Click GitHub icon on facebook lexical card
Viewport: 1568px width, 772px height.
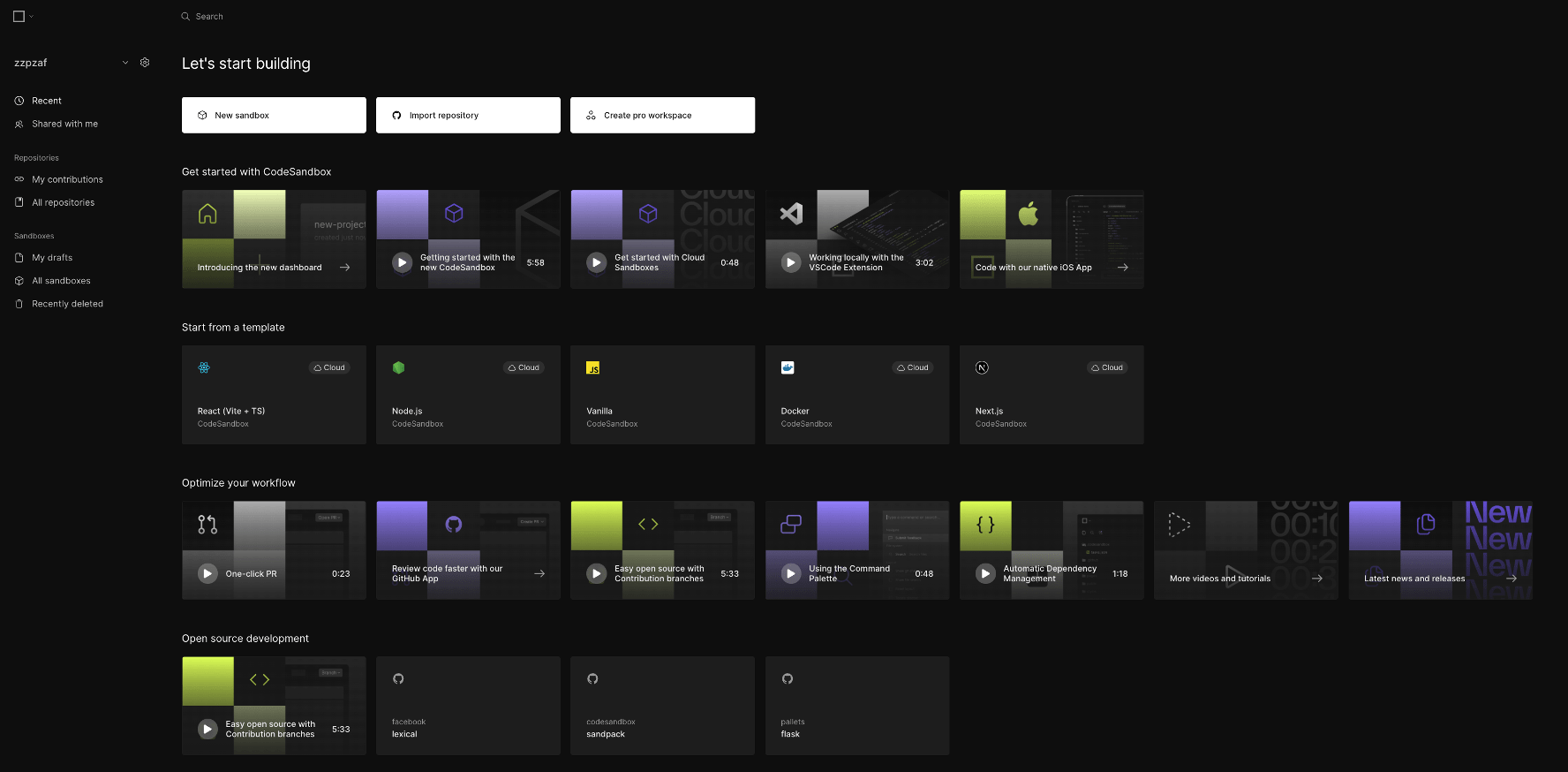click(x=398, y=678)
